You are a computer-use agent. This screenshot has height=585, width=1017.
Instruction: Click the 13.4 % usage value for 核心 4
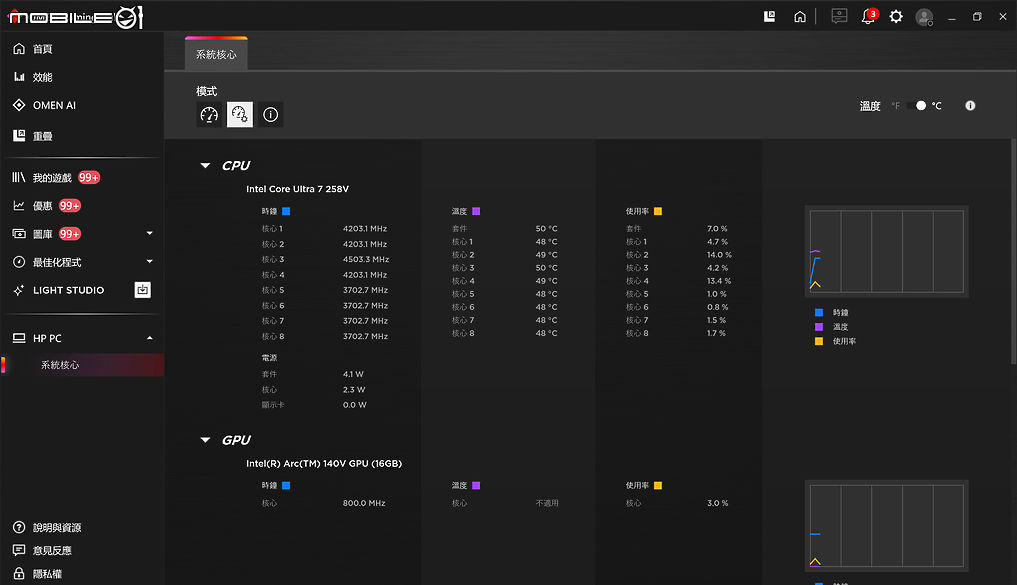point(719,281)
